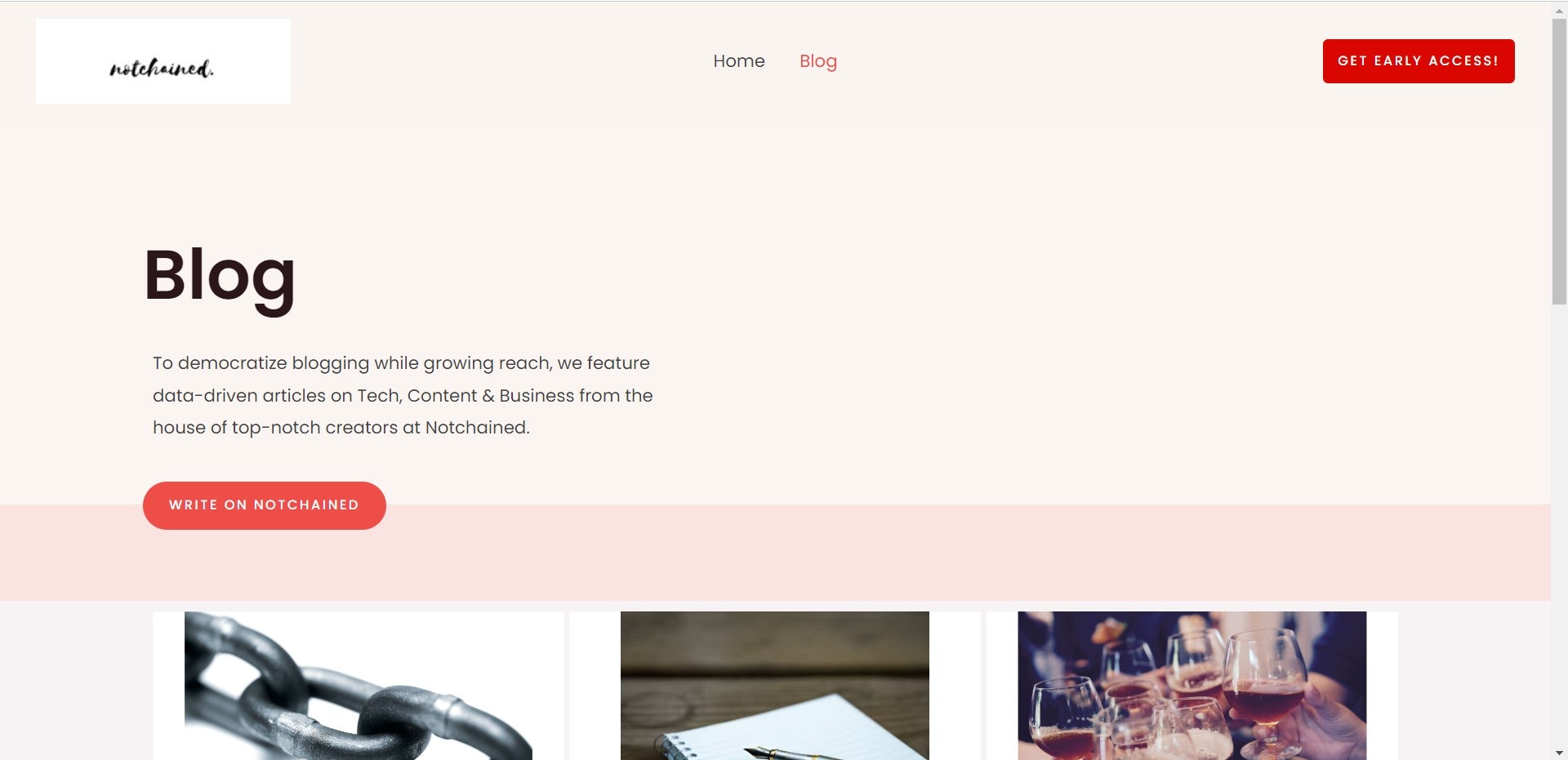Open the notebook and pen article thumbnail

tap(775, 686)
